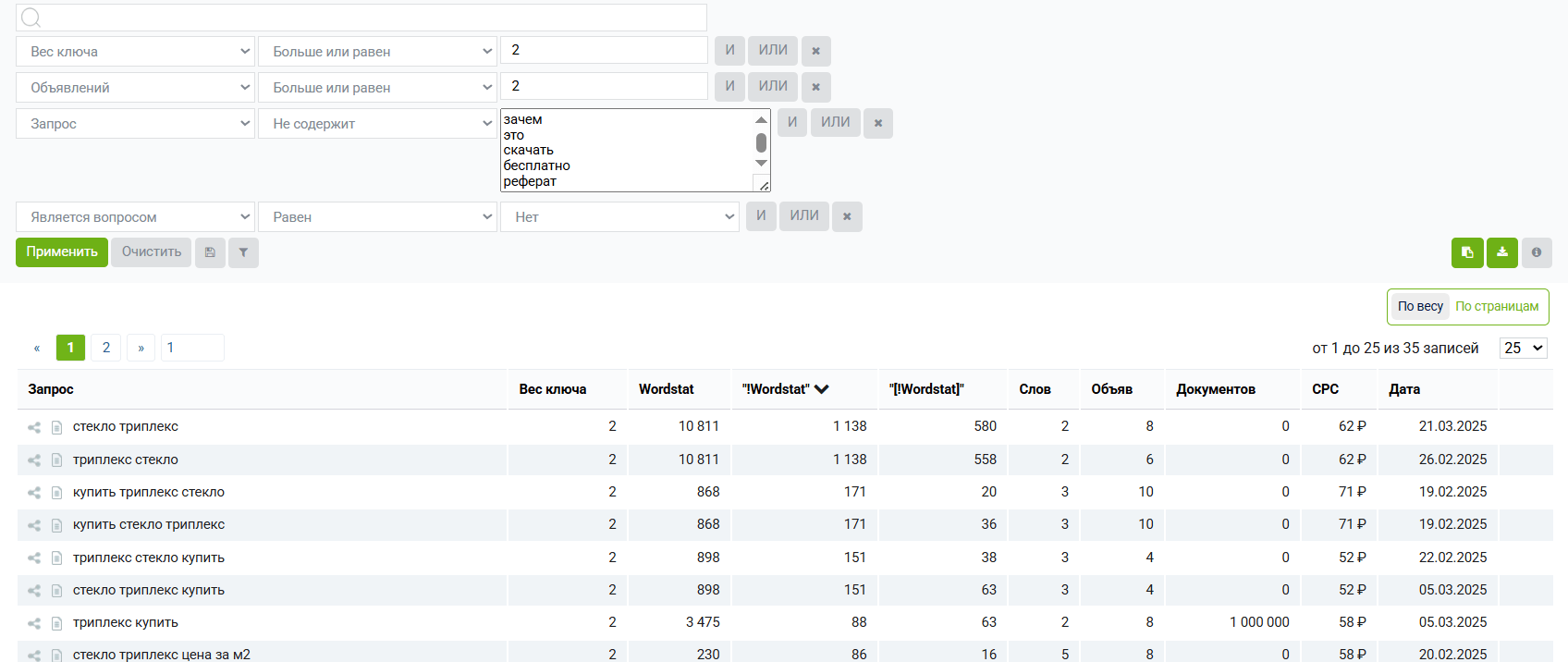Click the Запрос column header
This screenshot has width=1568, height=662.
[x=51, y=389]
